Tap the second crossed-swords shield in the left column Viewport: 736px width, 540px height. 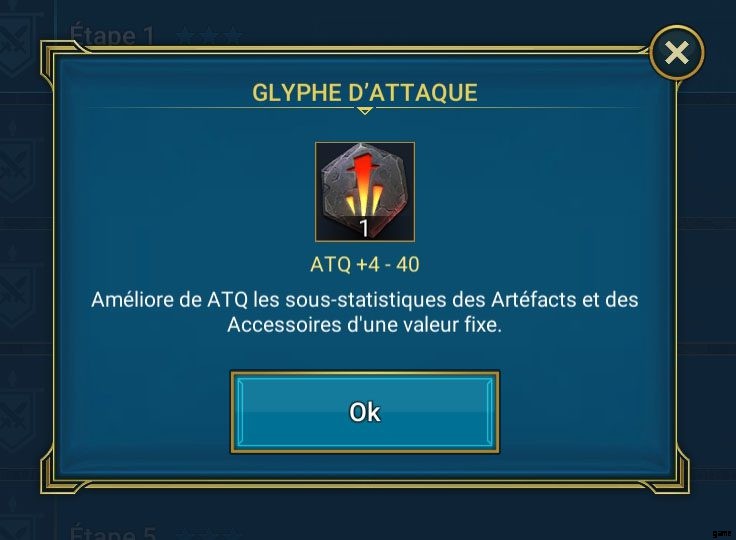pyautogui.click(x=17, y=171)
